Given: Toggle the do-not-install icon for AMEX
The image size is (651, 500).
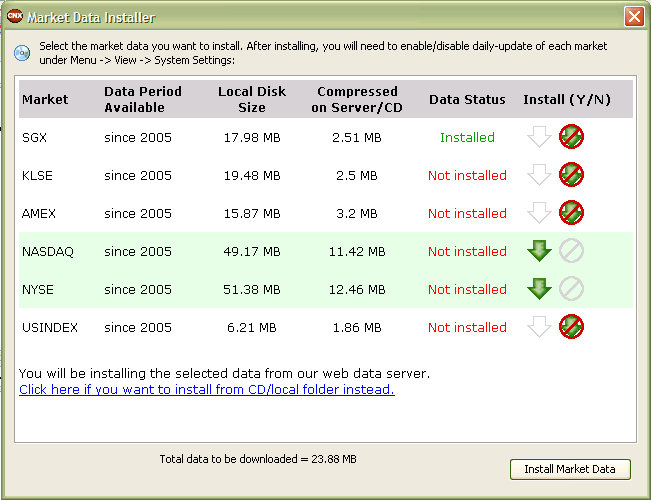Looking at the screenshot, I should coord(572,213).
